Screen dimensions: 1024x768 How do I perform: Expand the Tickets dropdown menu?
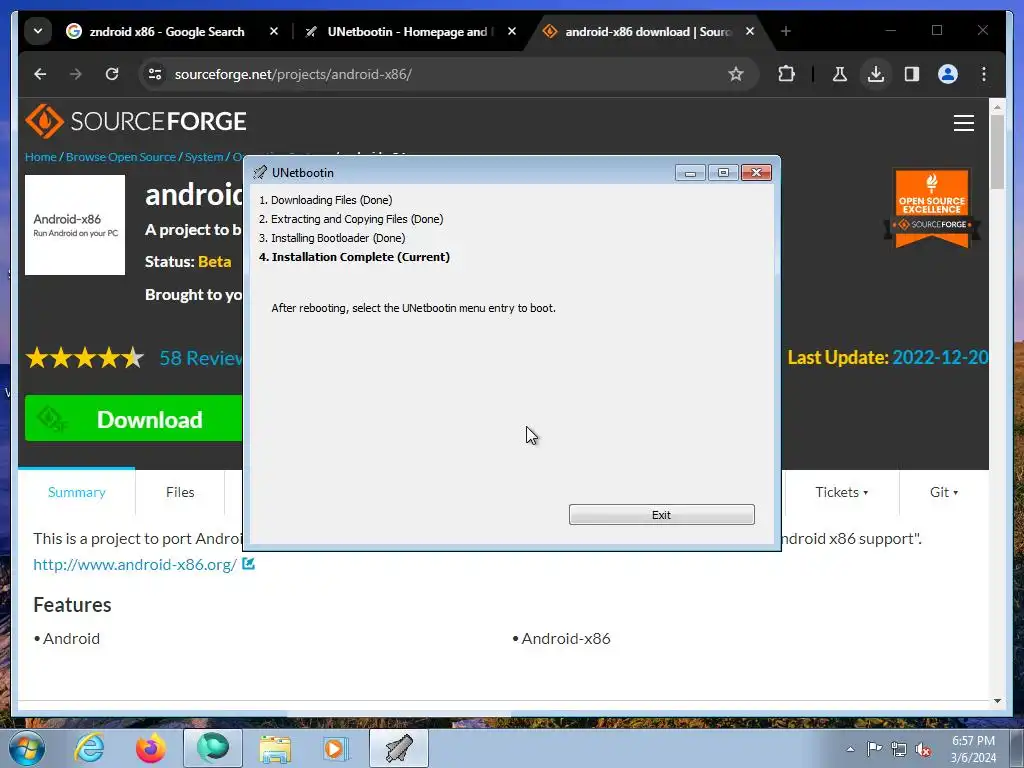pyautogui.click(x=841, y=492)
